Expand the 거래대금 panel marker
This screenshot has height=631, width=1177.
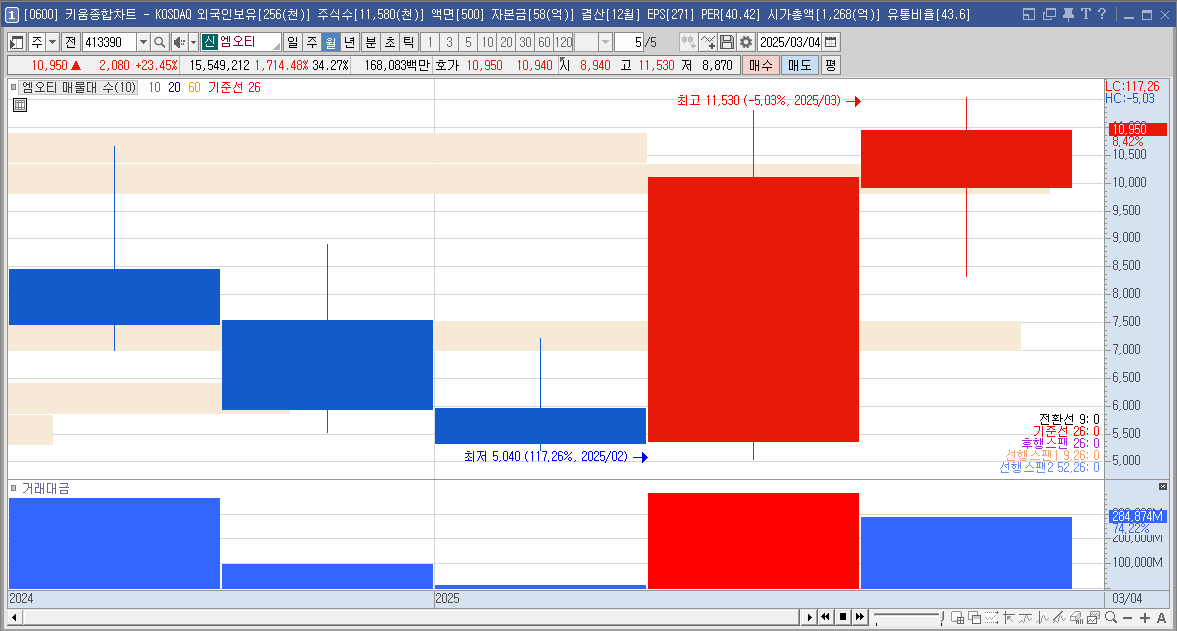click(14, 488)
